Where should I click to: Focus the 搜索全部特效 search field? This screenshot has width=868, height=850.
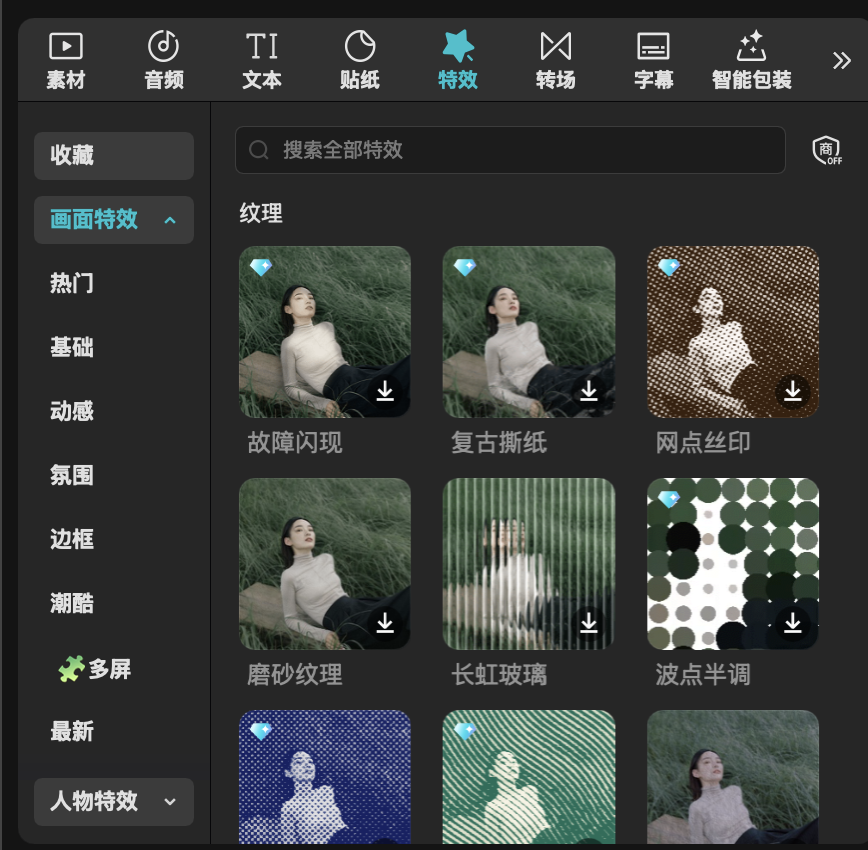pos(510,150)
